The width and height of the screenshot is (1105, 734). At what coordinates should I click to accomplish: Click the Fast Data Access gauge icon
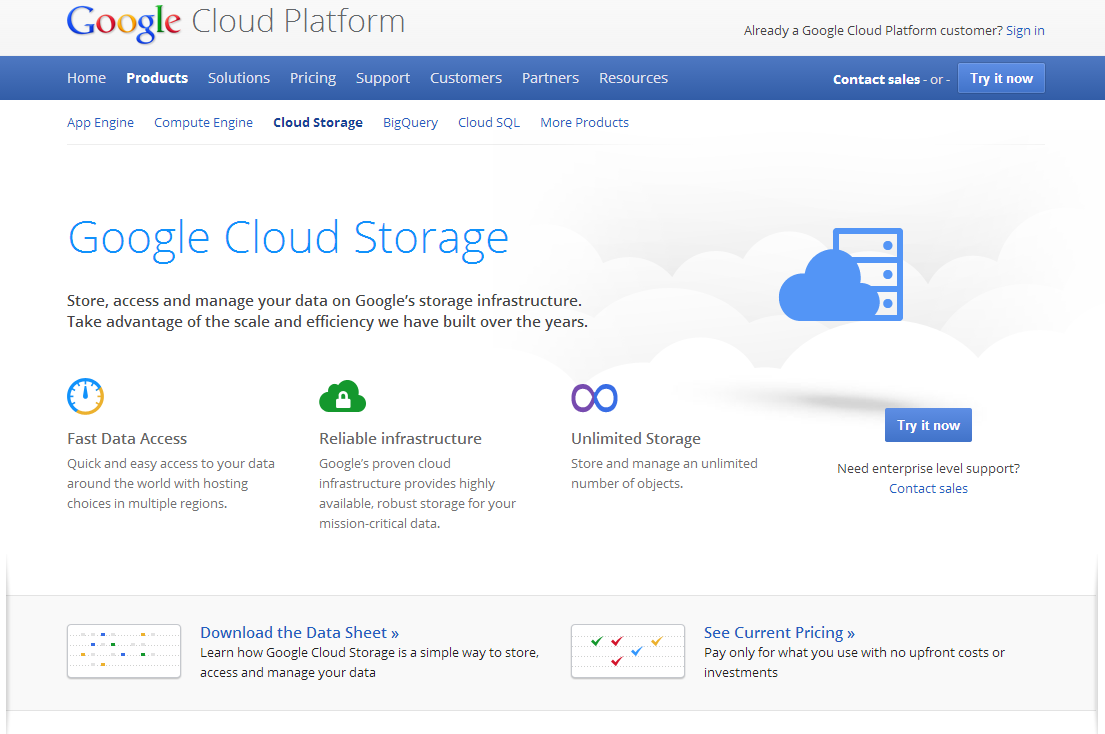point(85,396)
